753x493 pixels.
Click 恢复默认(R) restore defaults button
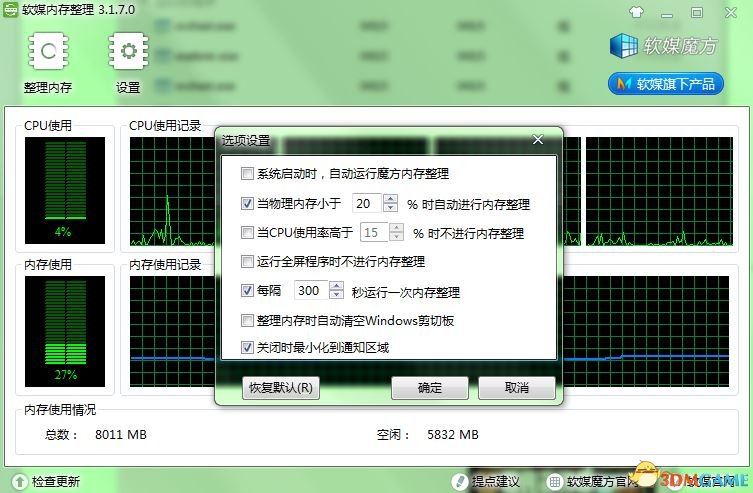pos(281,387)
